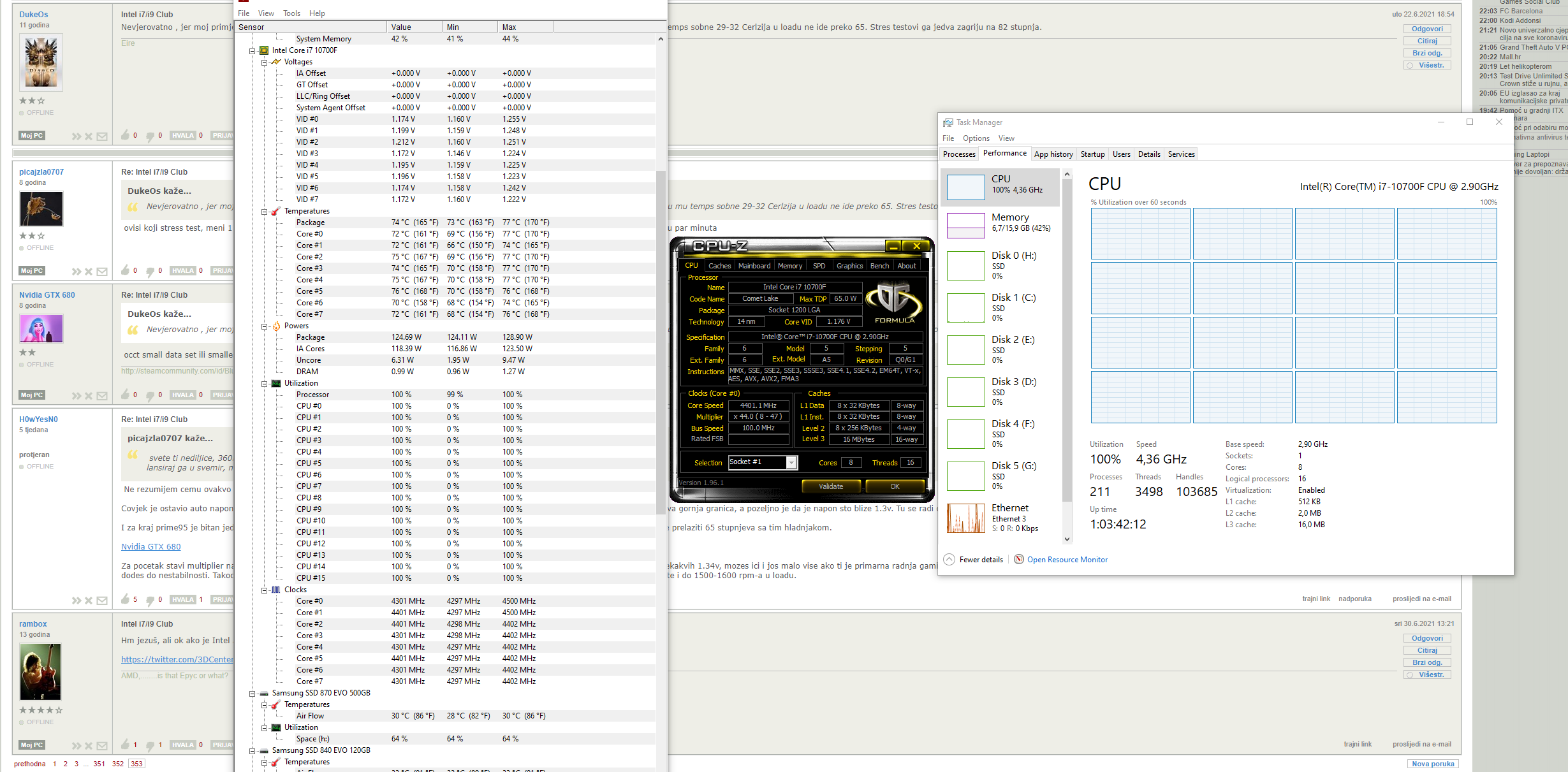This screenshot has width=1568, height=772.
Task: Click envelope message icon under DukeOs profile
Action: click(x=102, y=136)
